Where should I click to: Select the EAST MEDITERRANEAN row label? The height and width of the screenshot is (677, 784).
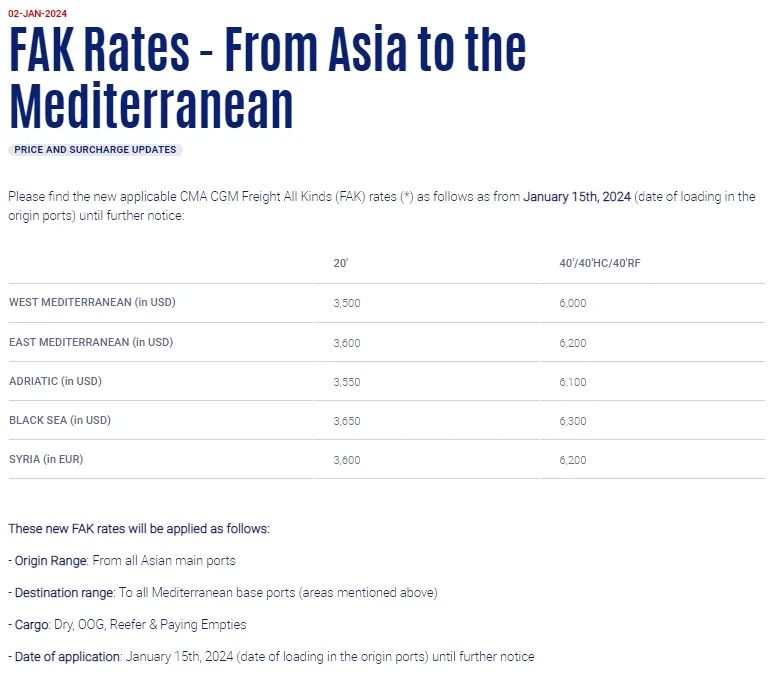coord(91,342)
